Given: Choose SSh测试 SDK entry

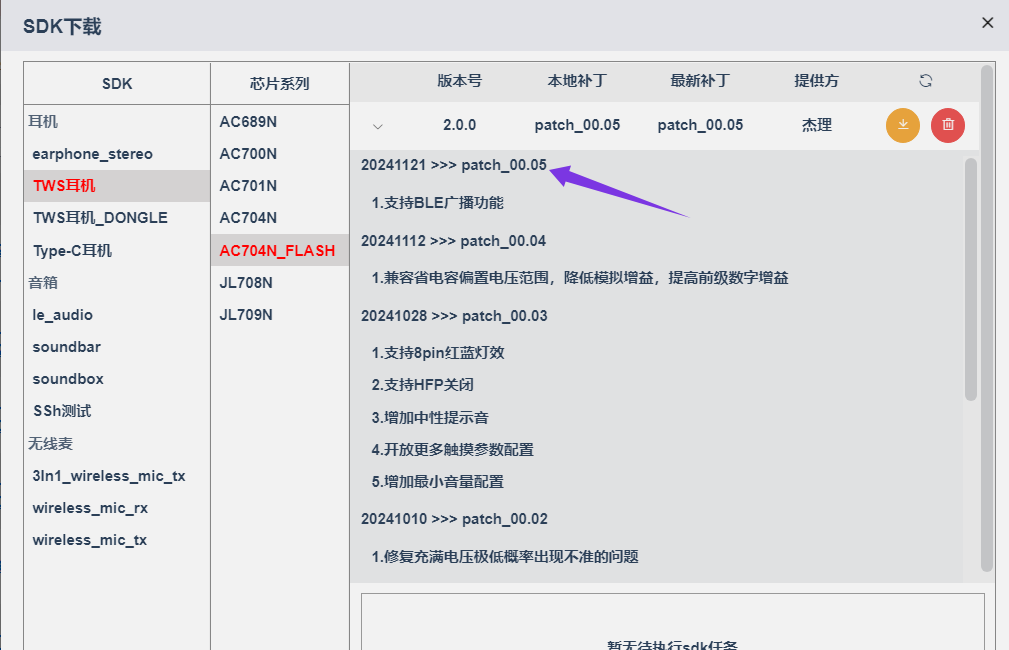Looking at the screenshot, I should [62, 411].
